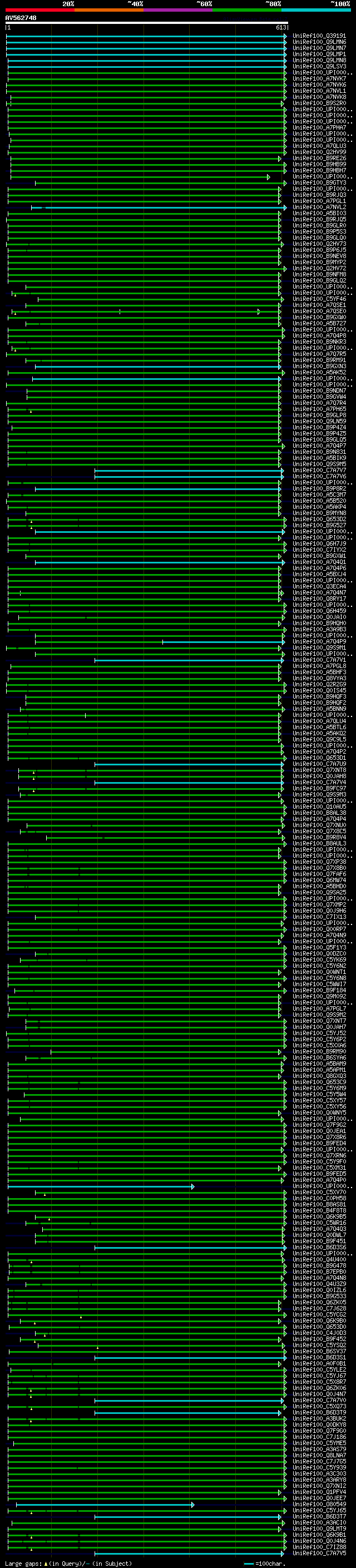Choose the UniRef100_Q9LMN8 hit
This screenshot has height=1568, width=356.
(x=319, y=61)
